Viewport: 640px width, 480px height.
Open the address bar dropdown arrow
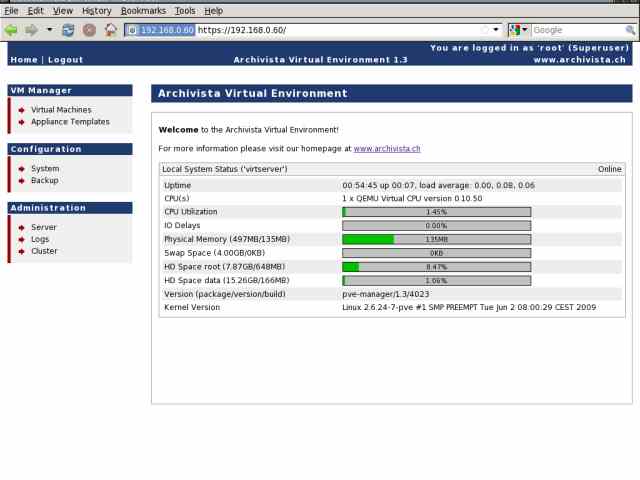pyautogui.click(x=496, y=30)
